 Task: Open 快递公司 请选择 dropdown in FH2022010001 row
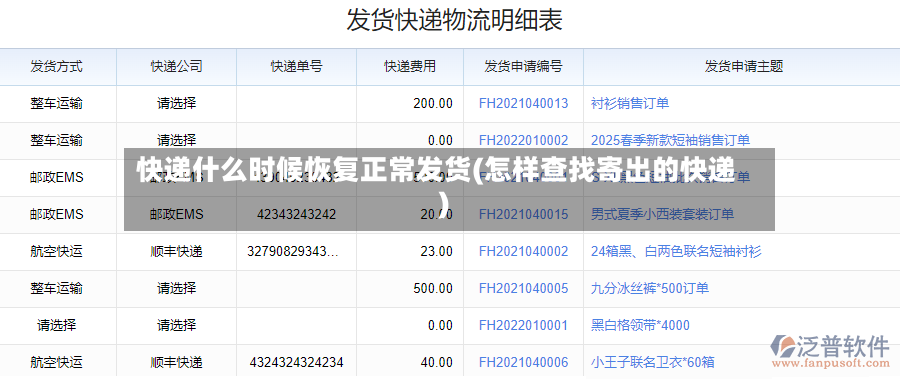click(177, 326)
